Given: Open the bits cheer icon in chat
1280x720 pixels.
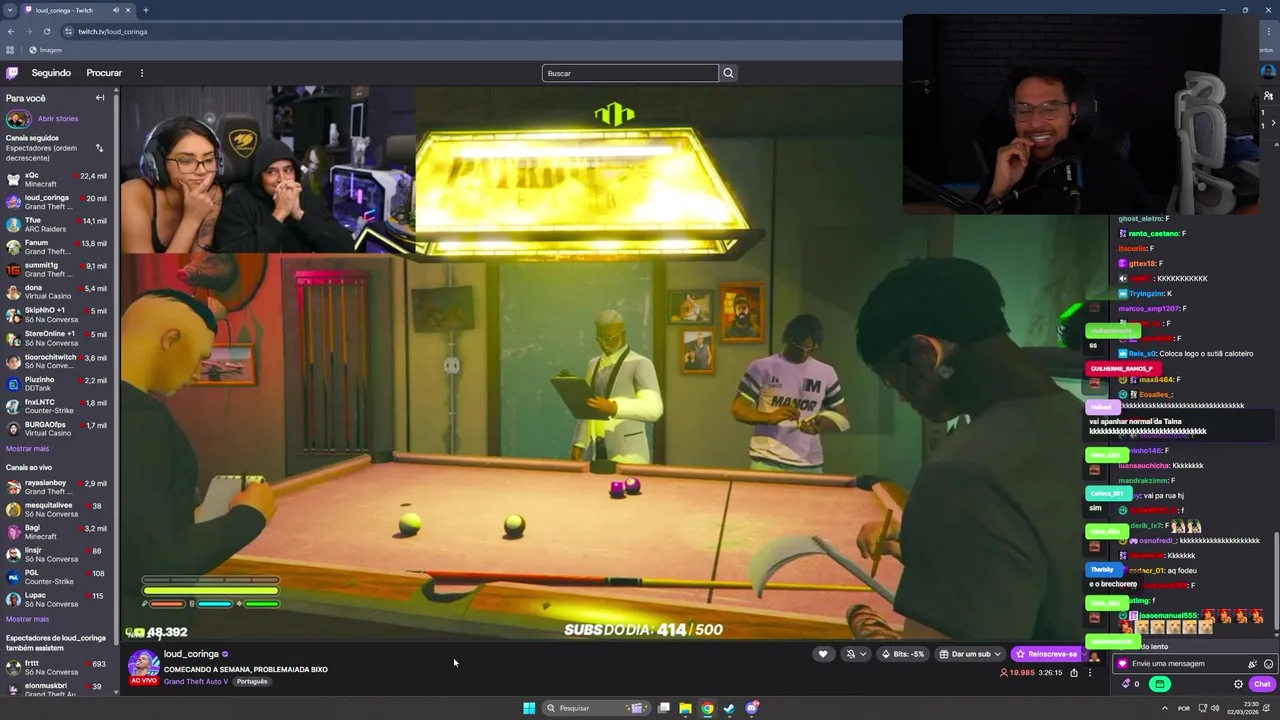Looking at the screenshot, I should 1252,664.
